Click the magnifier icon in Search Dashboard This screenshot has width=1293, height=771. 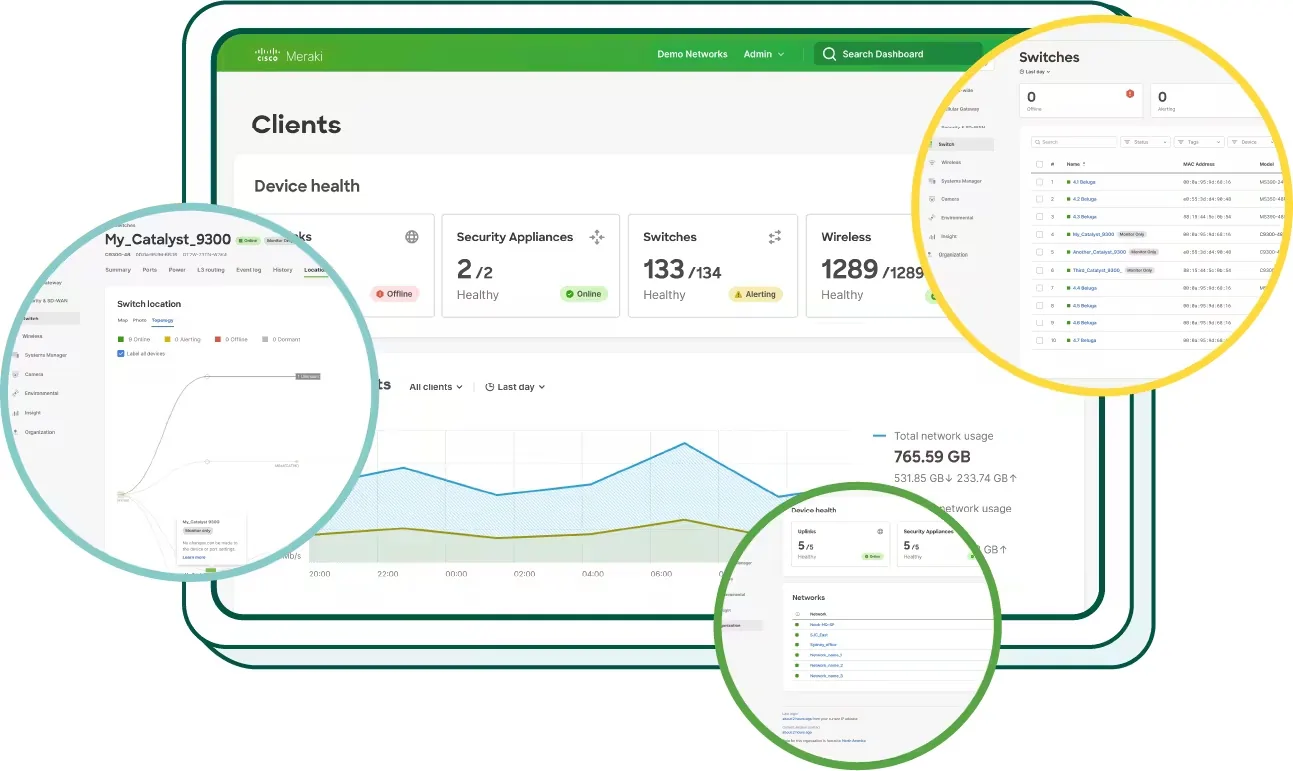(x=829, y=54)
